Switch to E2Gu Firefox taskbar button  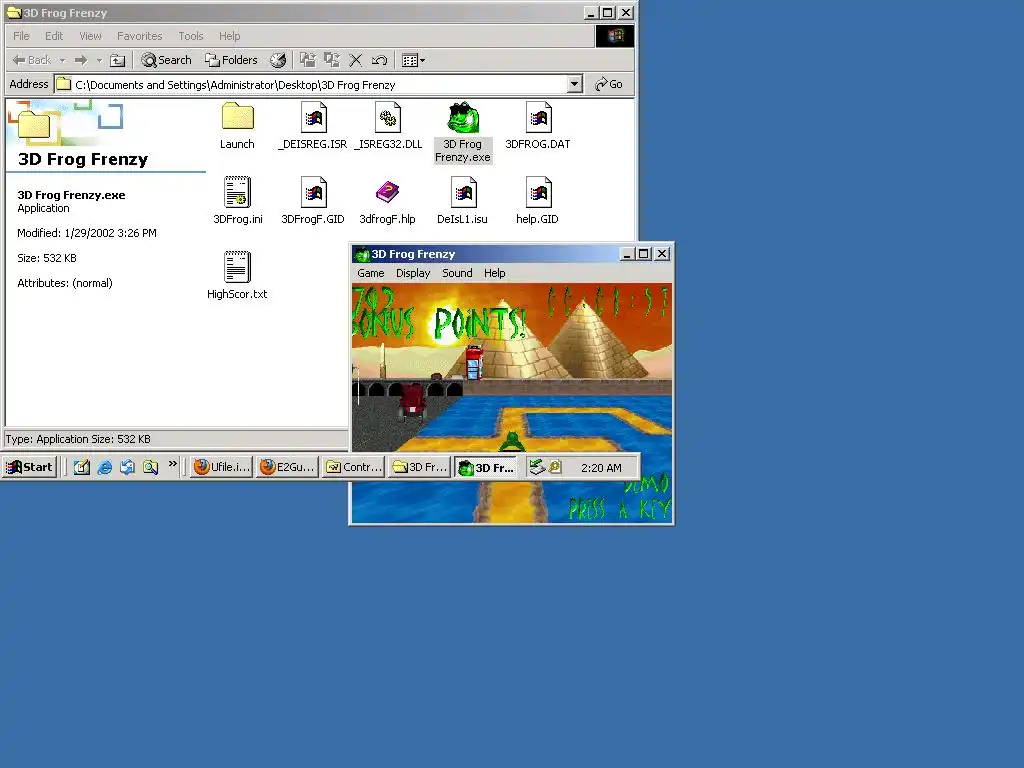287,467
